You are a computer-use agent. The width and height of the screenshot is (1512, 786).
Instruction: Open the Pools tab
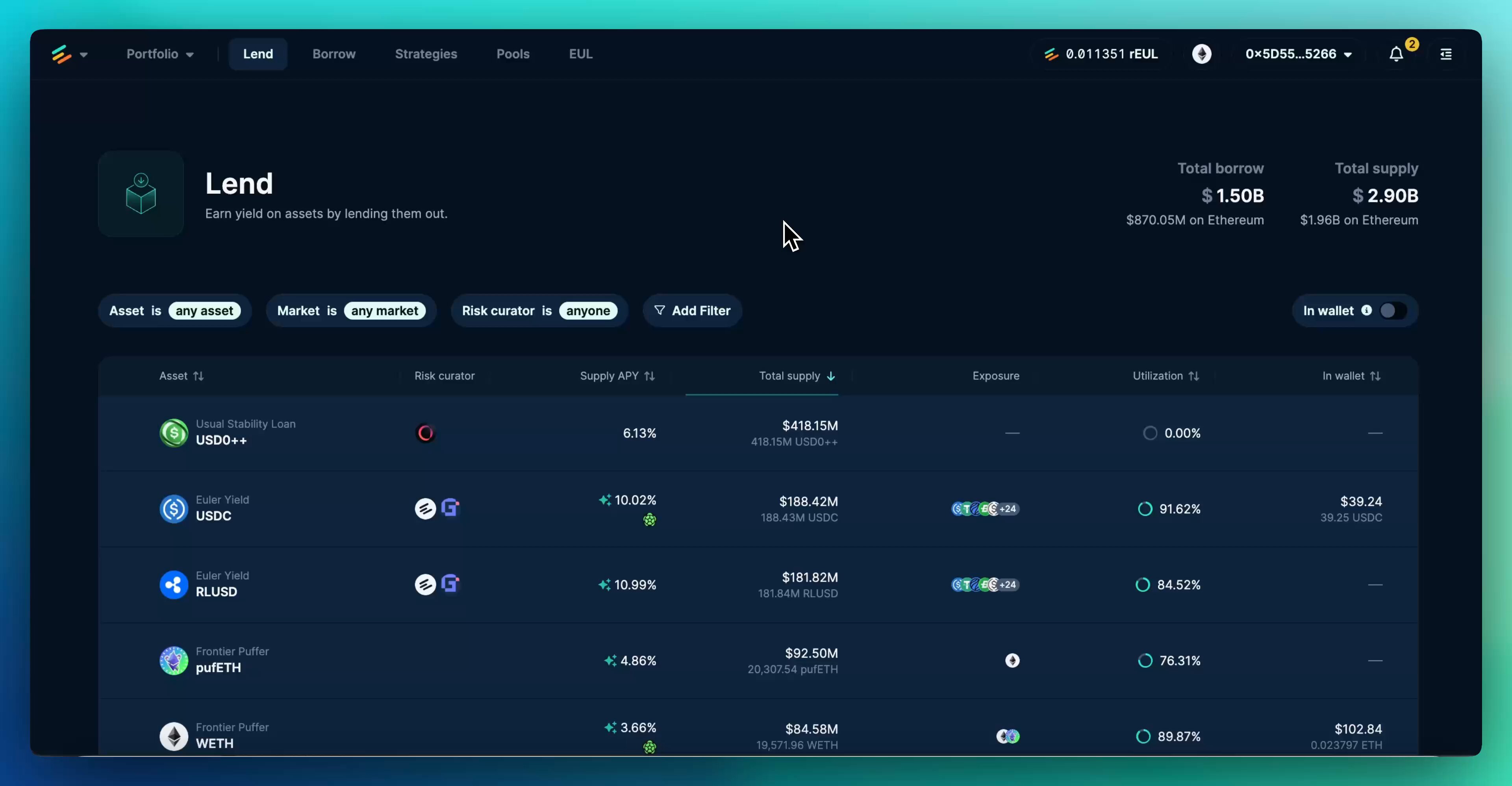(512, 54)
